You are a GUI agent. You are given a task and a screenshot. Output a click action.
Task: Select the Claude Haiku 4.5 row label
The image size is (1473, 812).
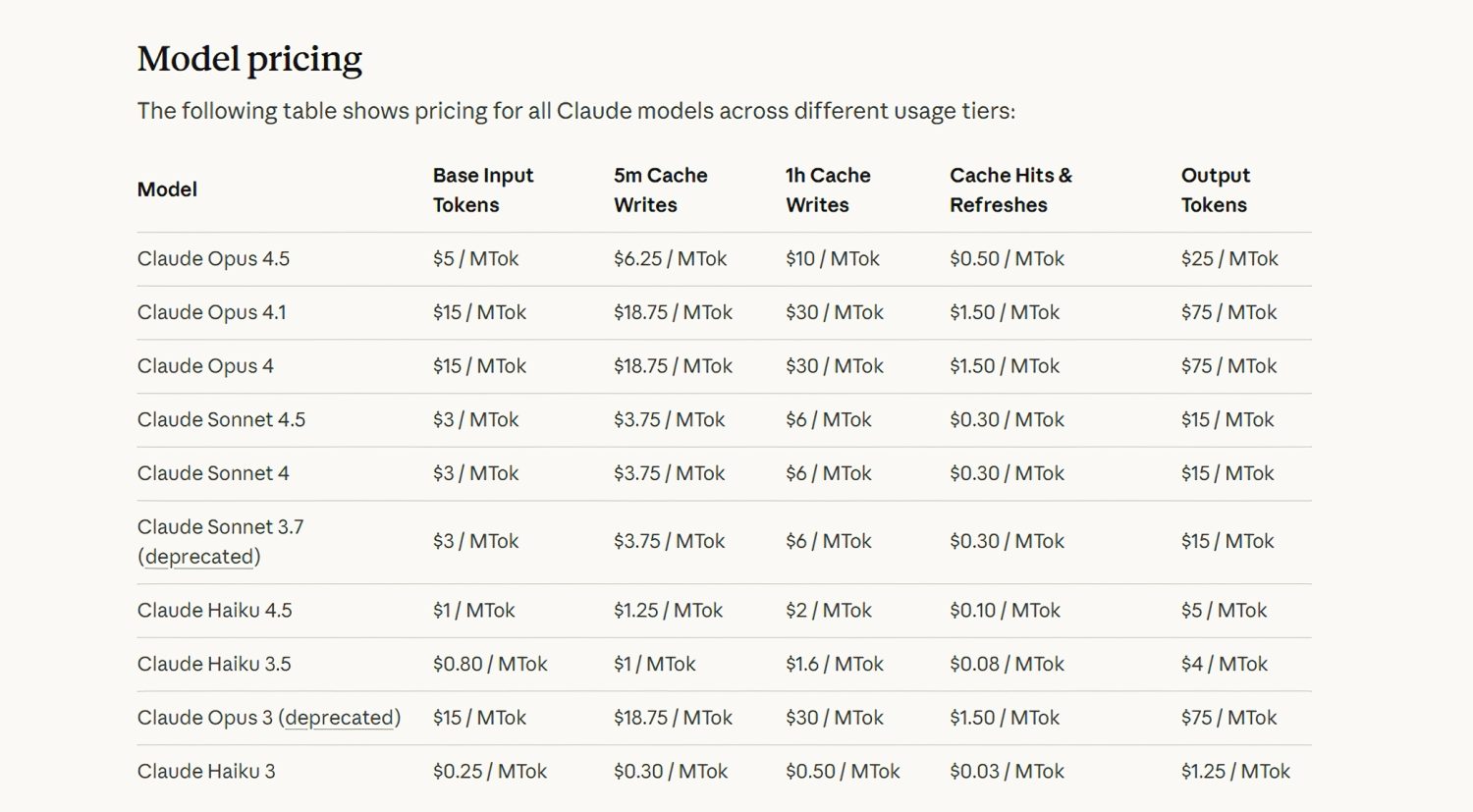coord(214,611)
